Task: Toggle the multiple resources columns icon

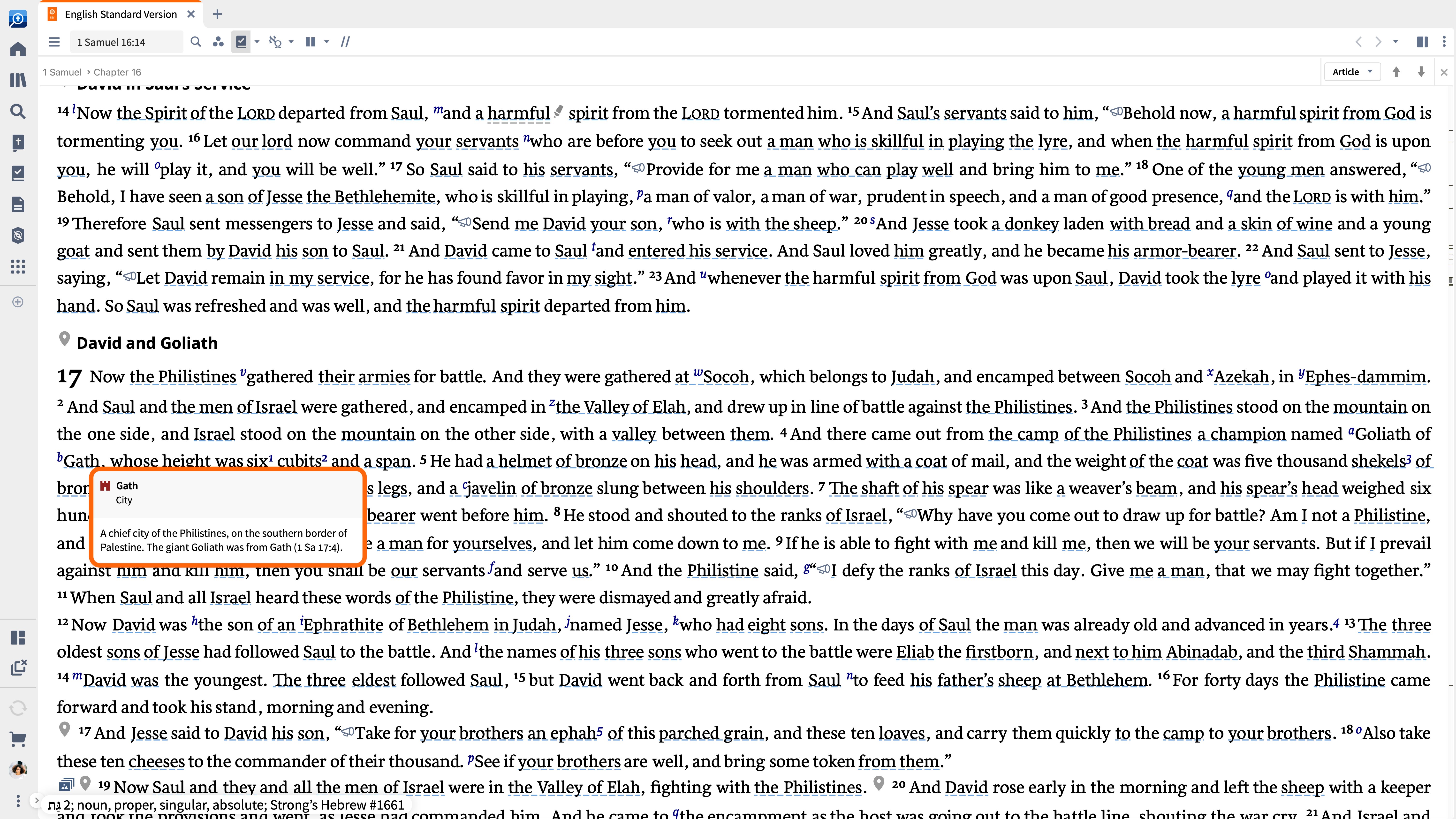Action: tap(310, 42)
